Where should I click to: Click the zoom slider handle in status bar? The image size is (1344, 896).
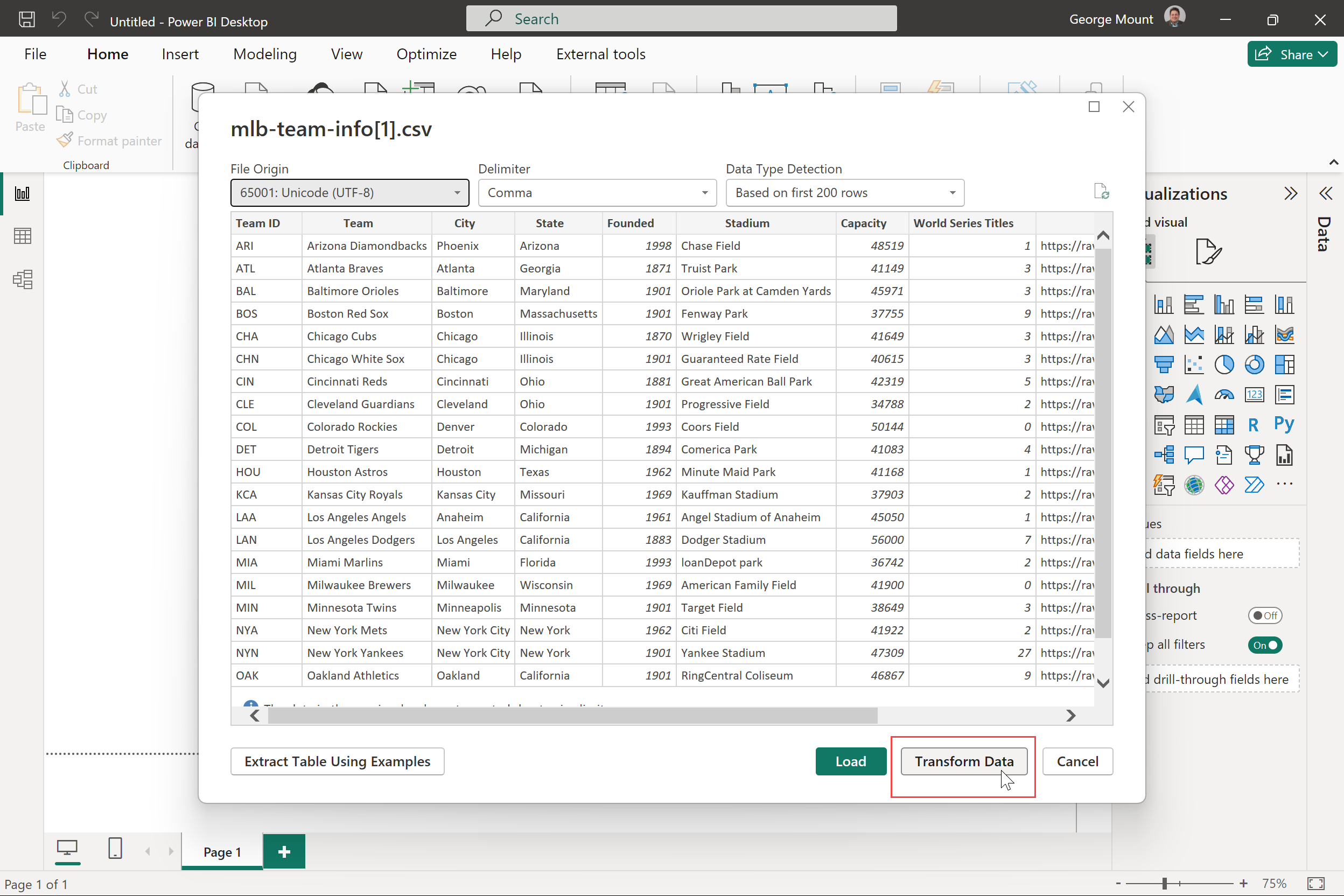click(1164, 884)
